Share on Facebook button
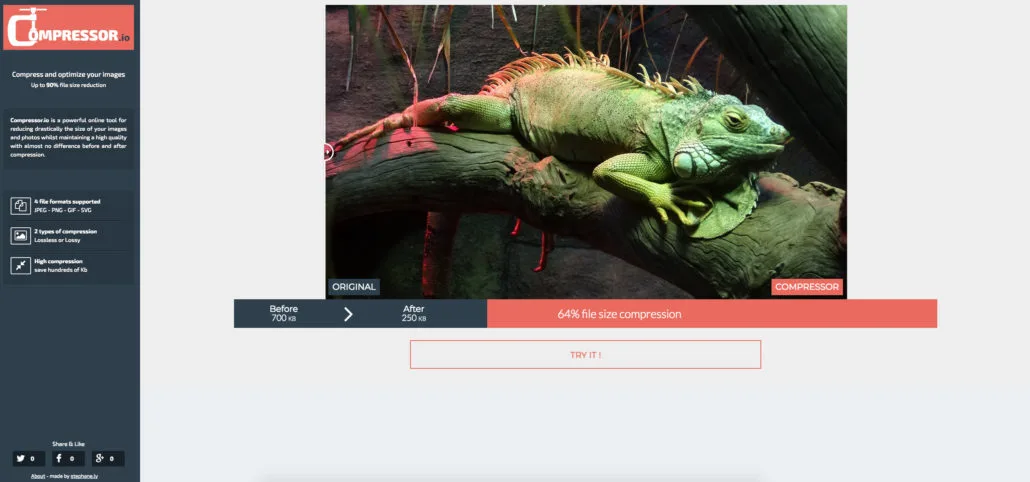 [x=68, y=458]
